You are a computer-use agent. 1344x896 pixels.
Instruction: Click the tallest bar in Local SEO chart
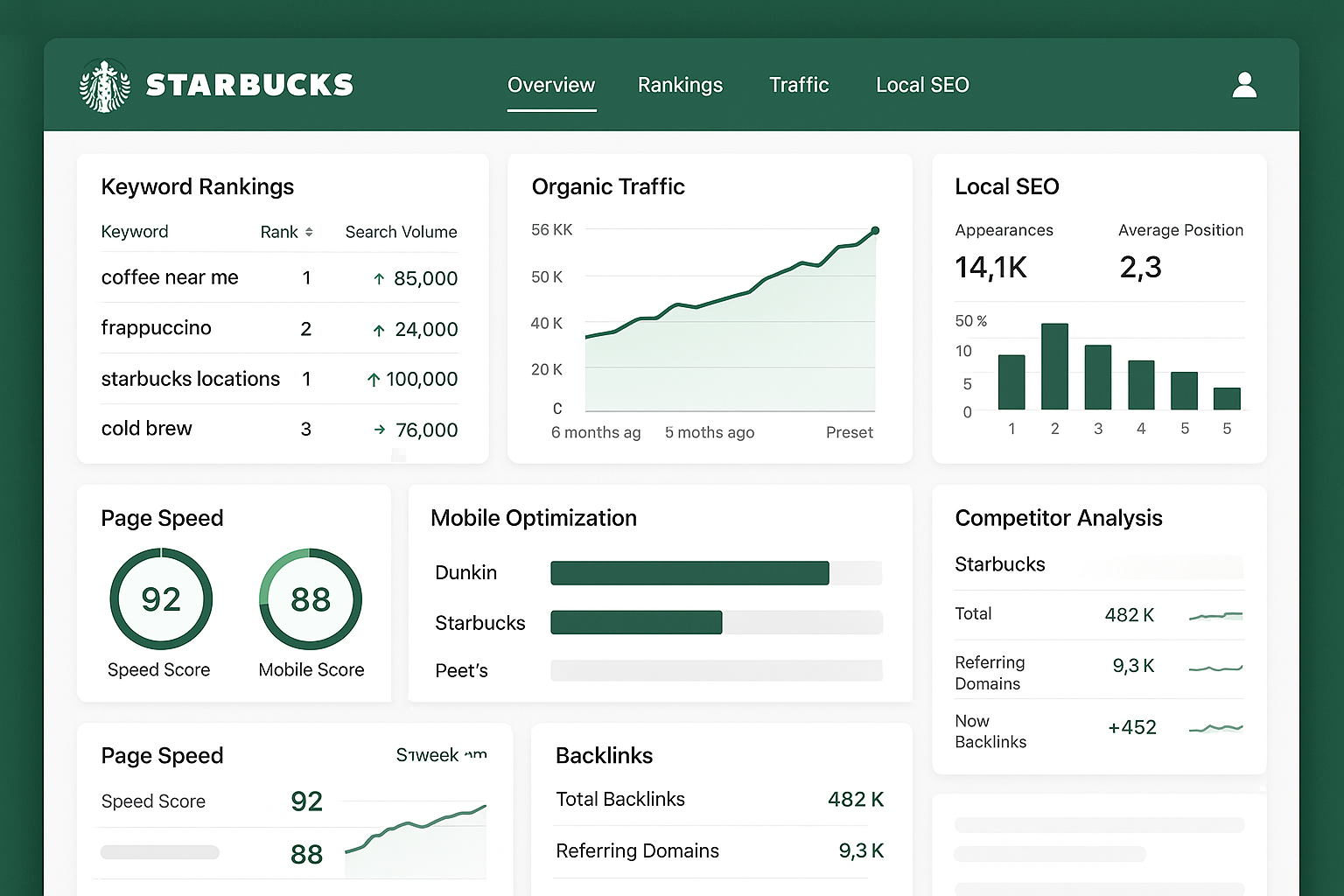[1054, 366]
